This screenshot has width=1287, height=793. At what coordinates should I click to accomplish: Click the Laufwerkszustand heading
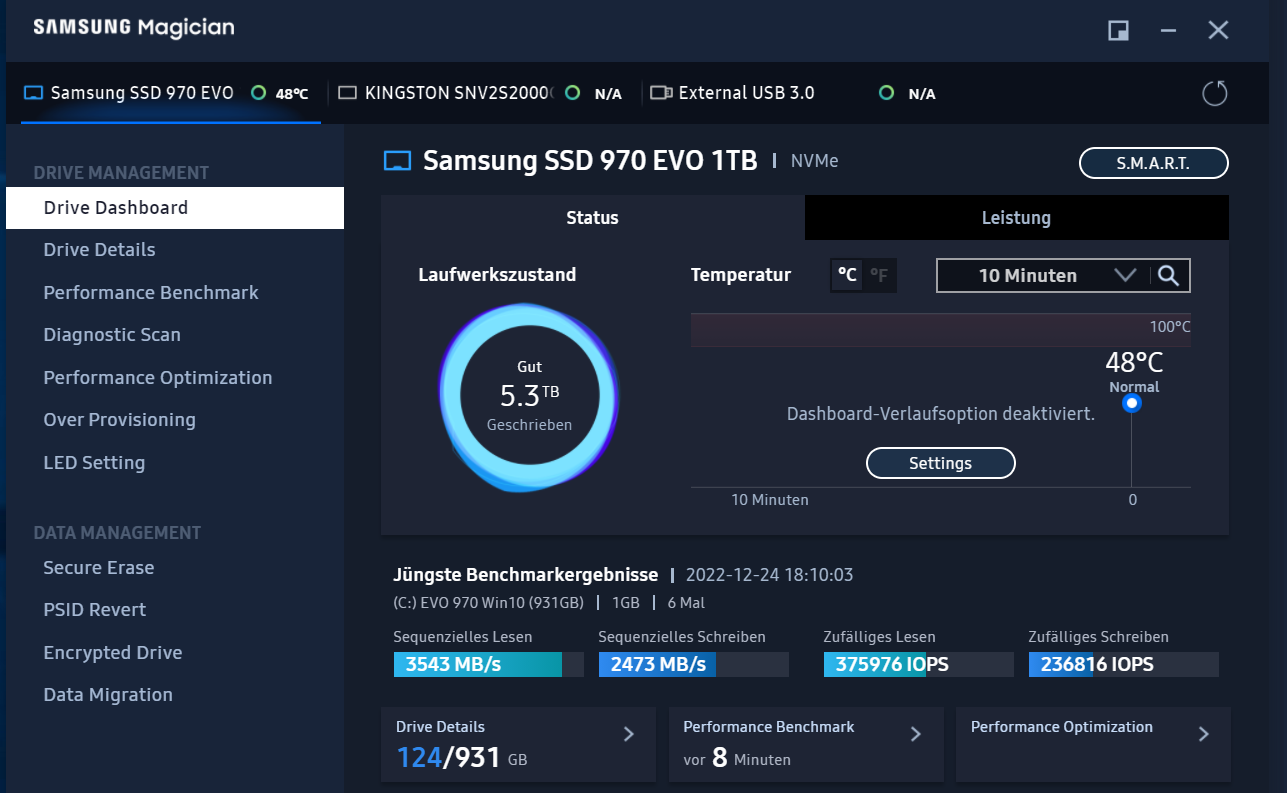tap(497, 275)
